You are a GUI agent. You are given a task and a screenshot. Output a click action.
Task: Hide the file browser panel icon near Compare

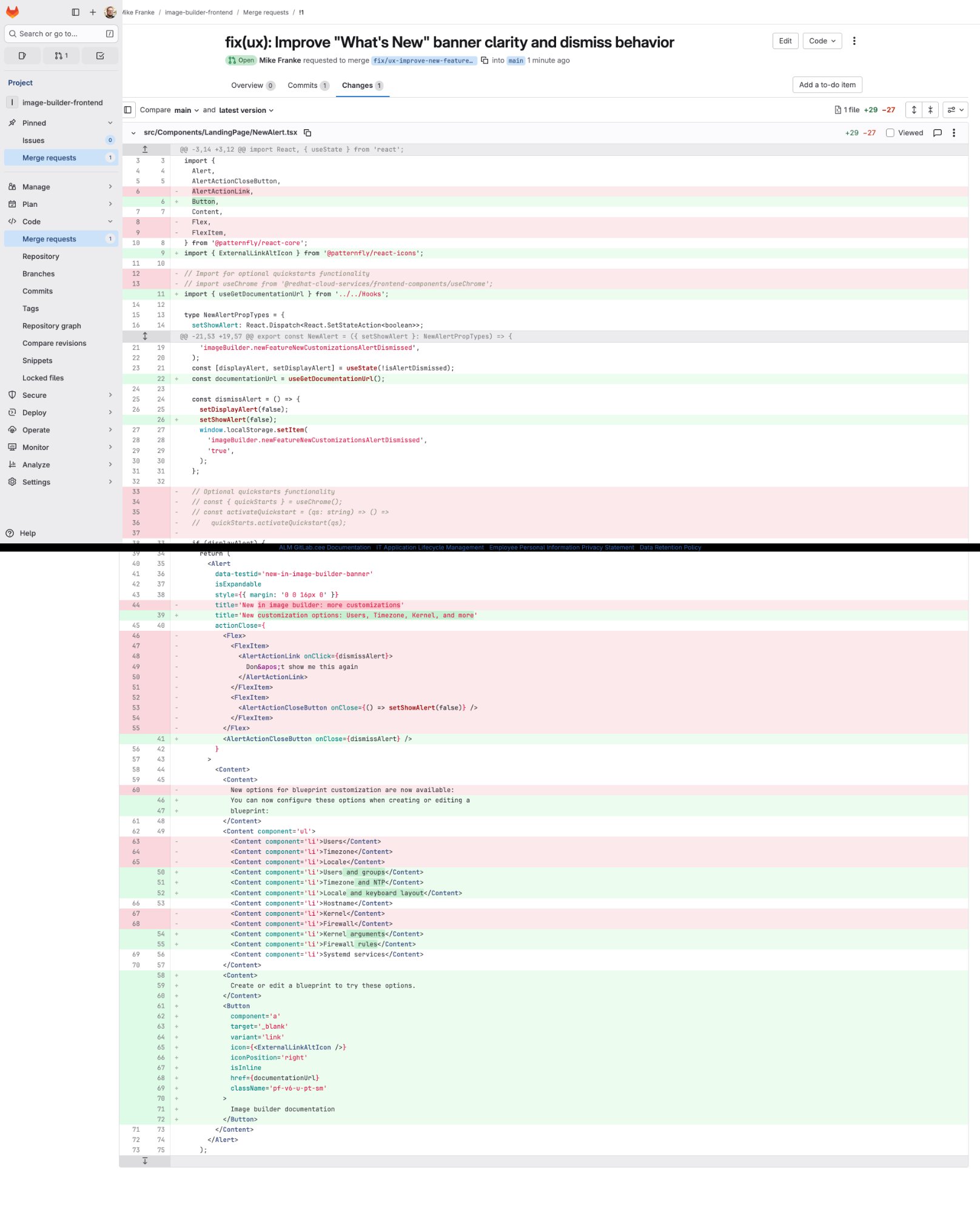coord(127,110)
